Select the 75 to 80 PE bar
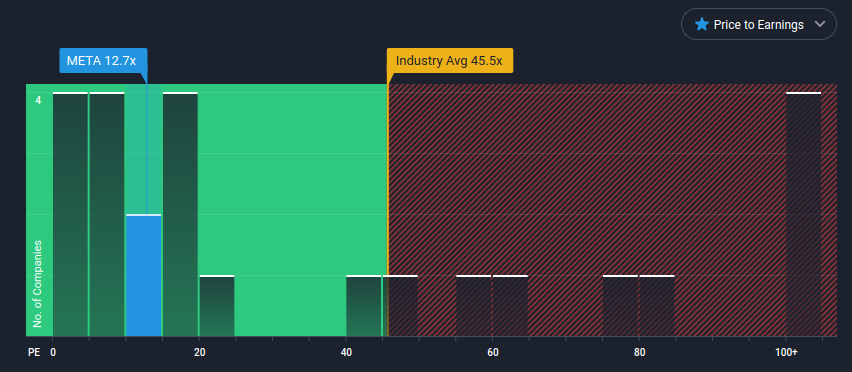The width and height of the screenshot is (852, 372). pyautogui.click(x=621, y=306)
